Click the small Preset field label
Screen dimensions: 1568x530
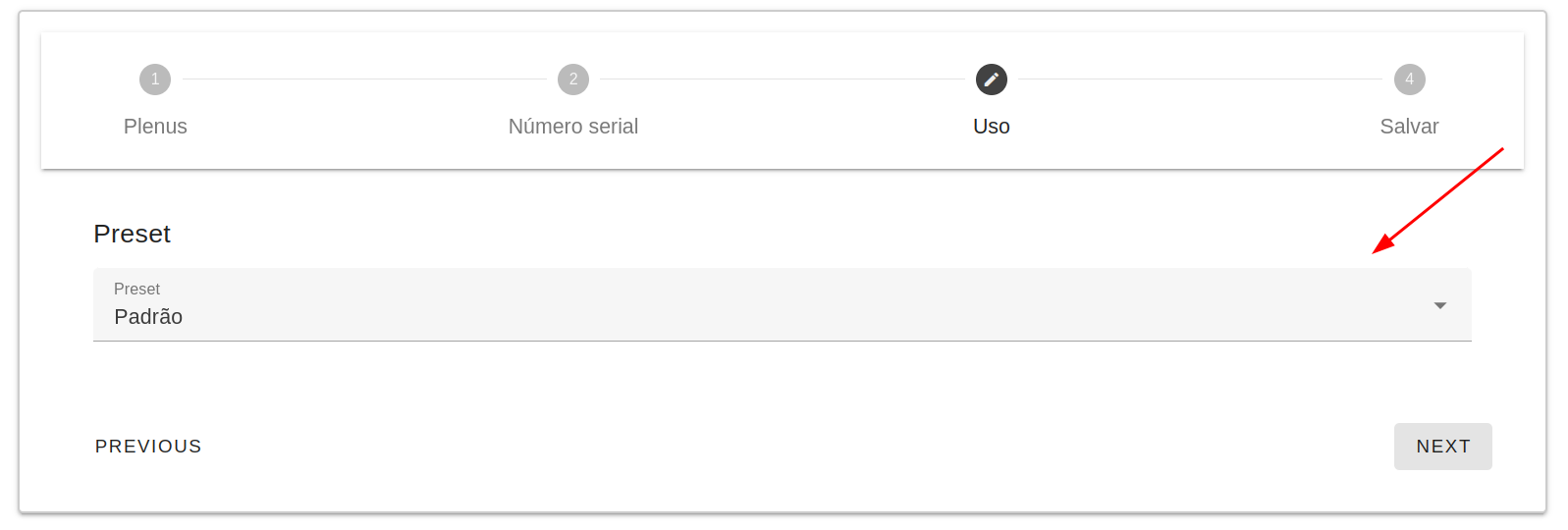pyautogui.click(x=136, y=289)
